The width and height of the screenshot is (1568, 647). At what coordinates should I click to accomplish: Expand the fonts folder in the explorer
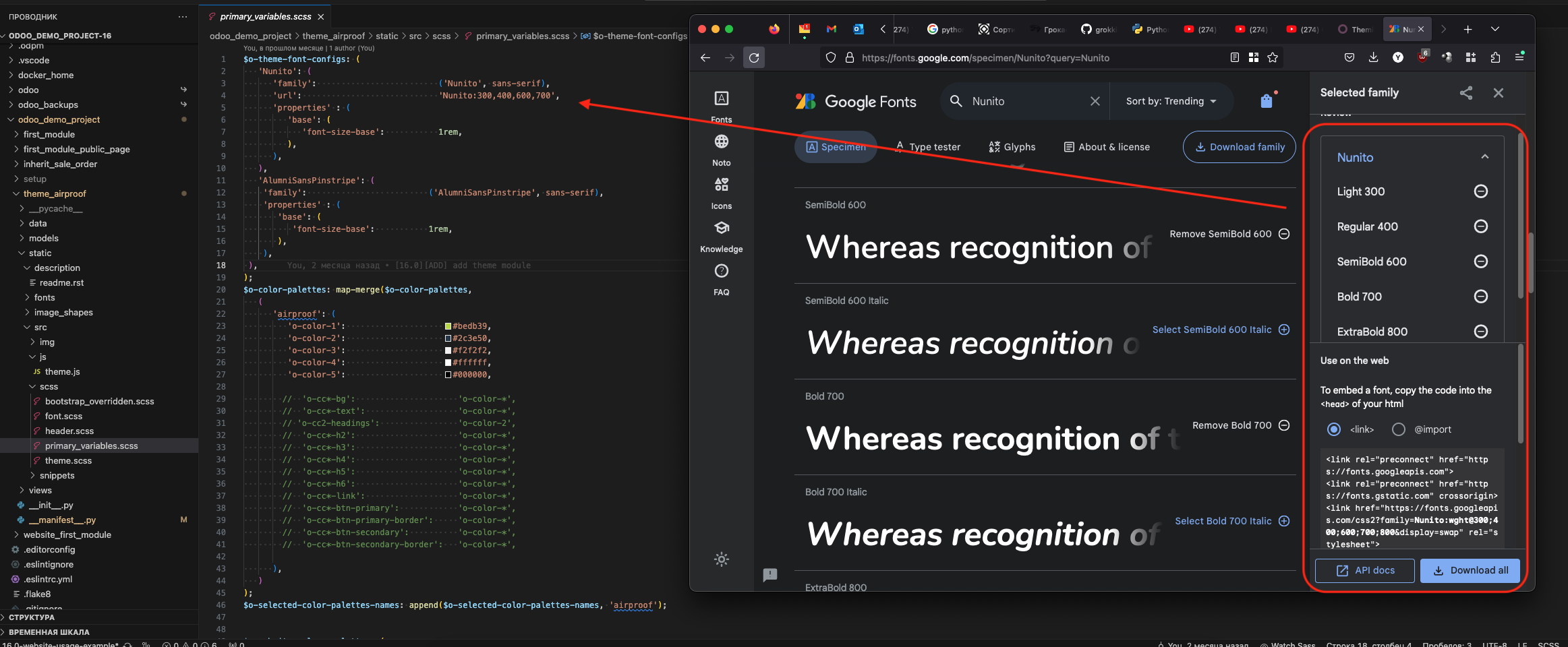pyautogui.click(x=45, y=297)
